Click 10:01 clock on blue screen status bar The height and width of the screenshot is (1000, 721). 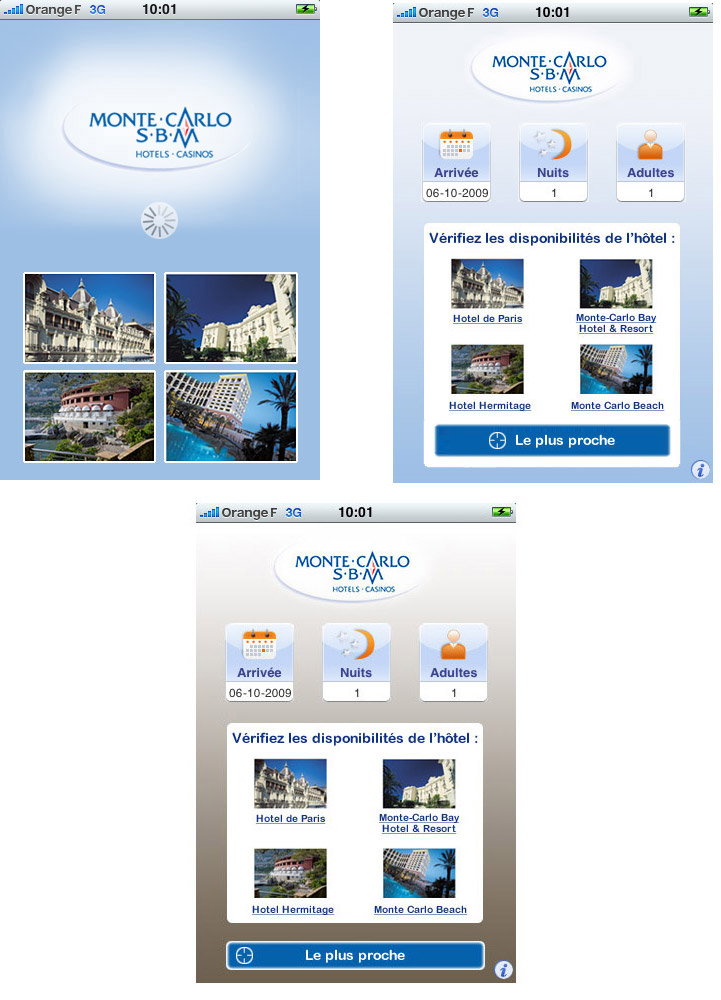[552, 12]
